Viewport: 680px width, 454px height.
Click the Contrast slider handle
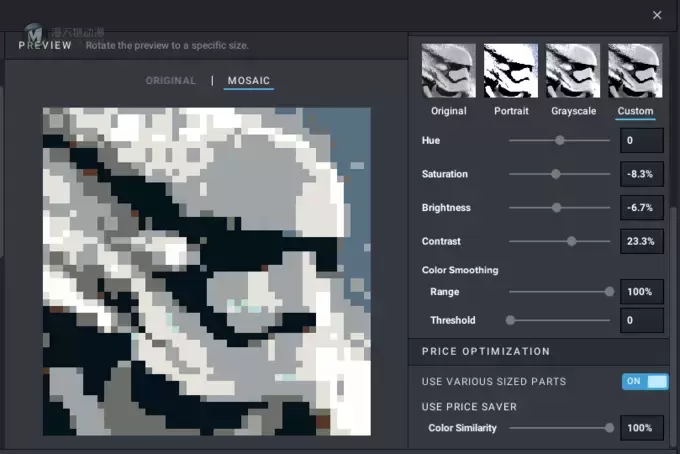(x=572, y=241)
